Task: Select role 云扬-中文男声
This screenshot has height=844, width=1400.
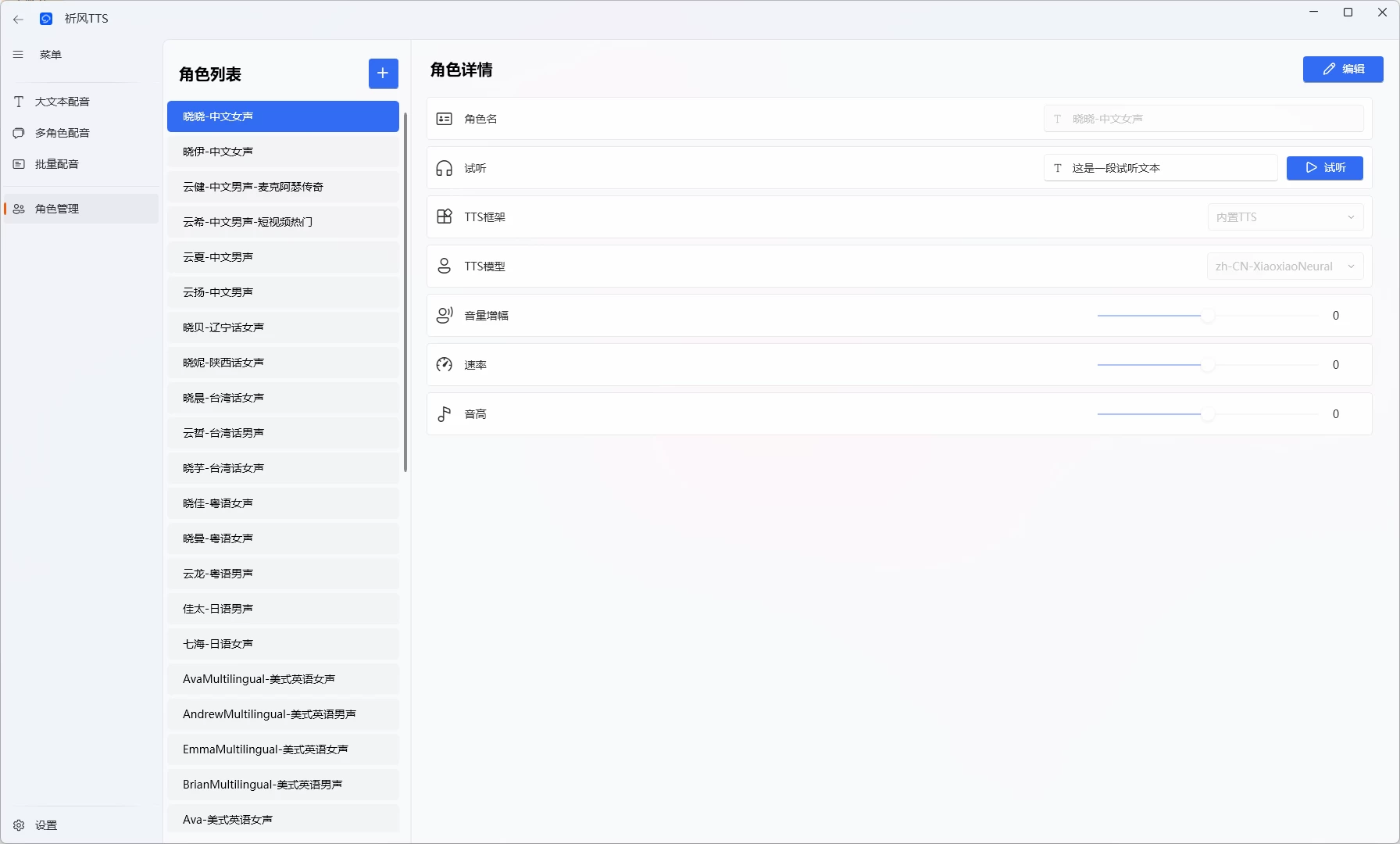Action: coord(283,292)
